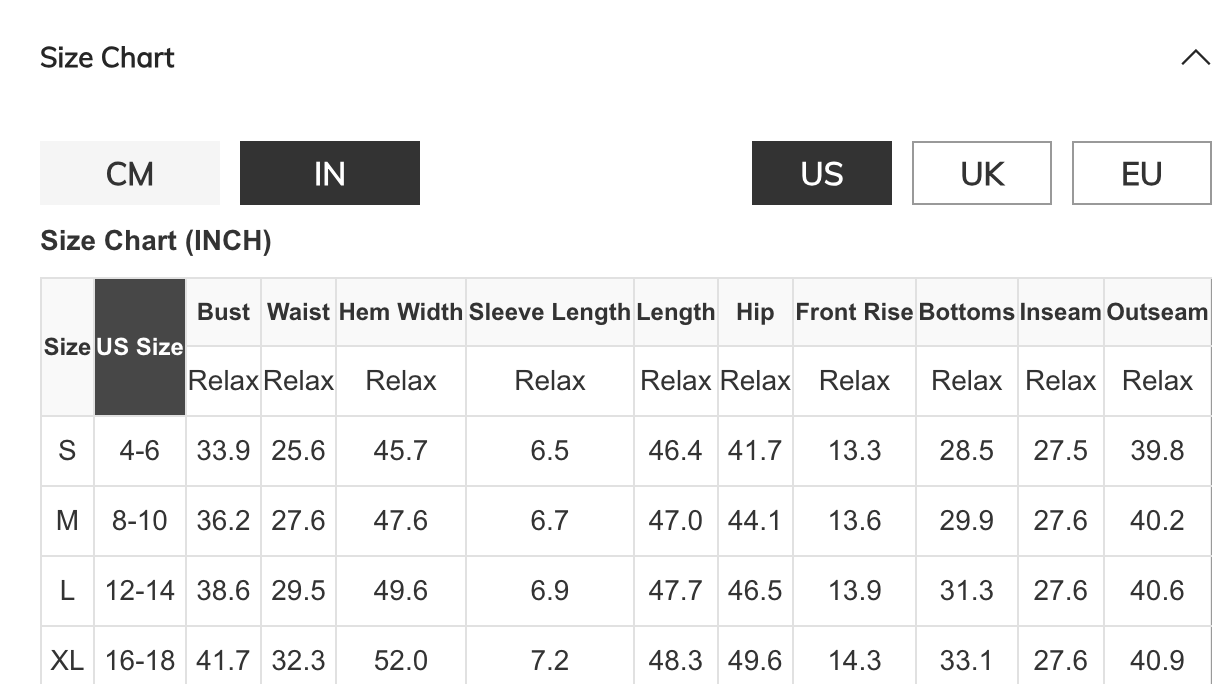
Task: Click the Sleeve Length column header
Action: pyautogui.click(x=550, y=312)
